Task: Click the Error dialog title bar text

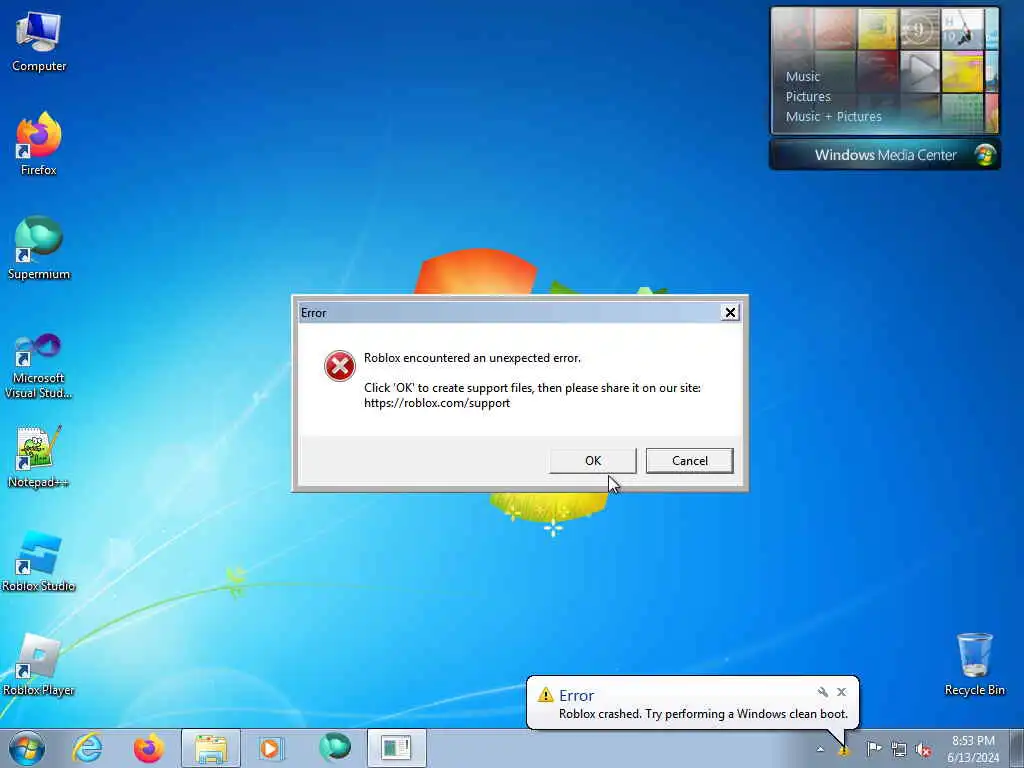Action: 313,313
